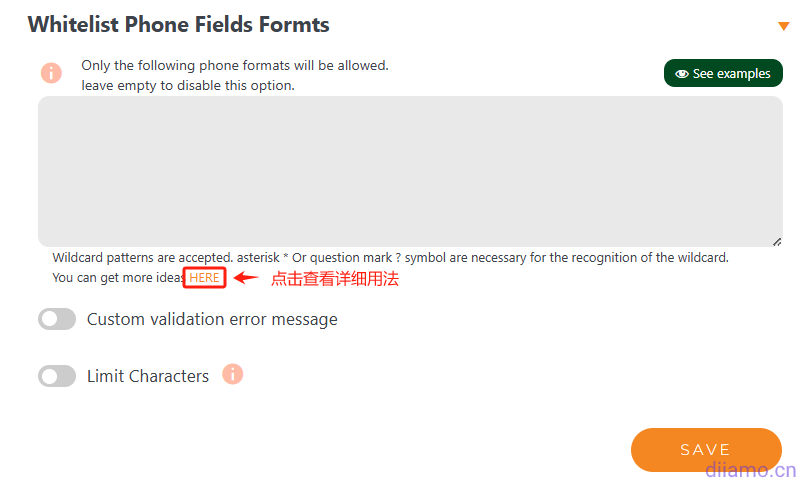811x488 pixels.
Task: Open the HERE link for more ideas
Action: tap(205, 278)
